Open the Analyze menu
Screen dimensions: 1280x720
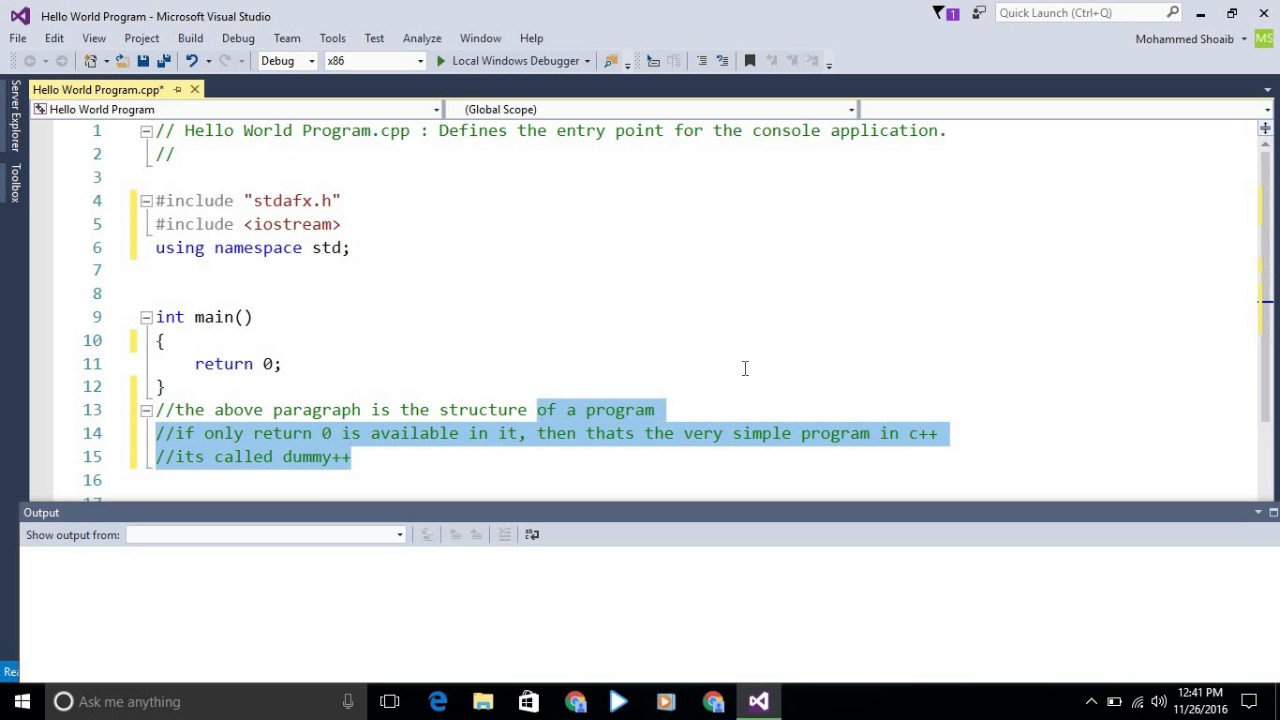[422, 38]
